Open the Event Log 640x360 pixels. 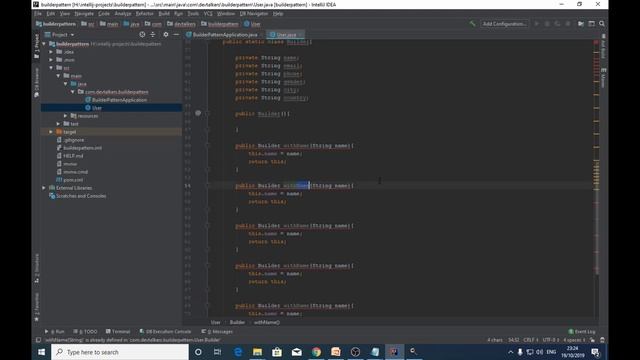point(582,331)
